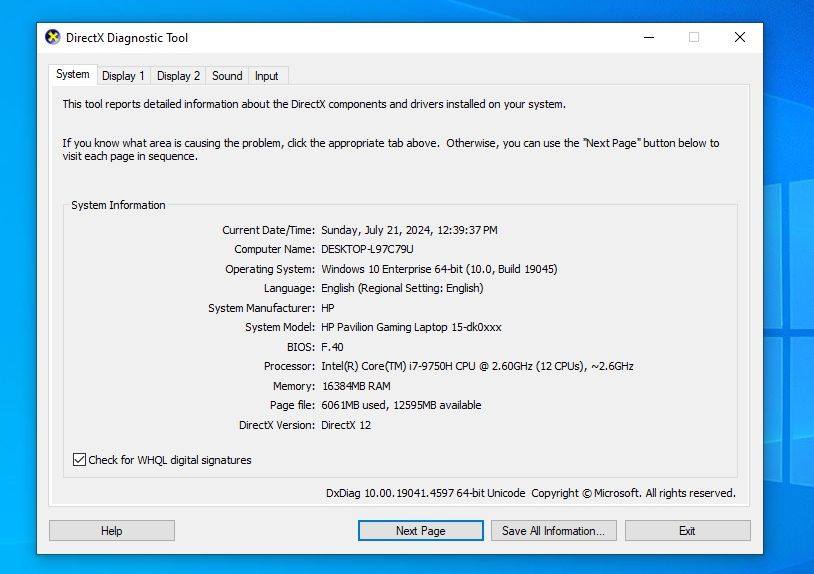The width and height of the screenshot is (814, 574).
Task: Click the '16384MB RAM' memory value
Action: [356, 386]
